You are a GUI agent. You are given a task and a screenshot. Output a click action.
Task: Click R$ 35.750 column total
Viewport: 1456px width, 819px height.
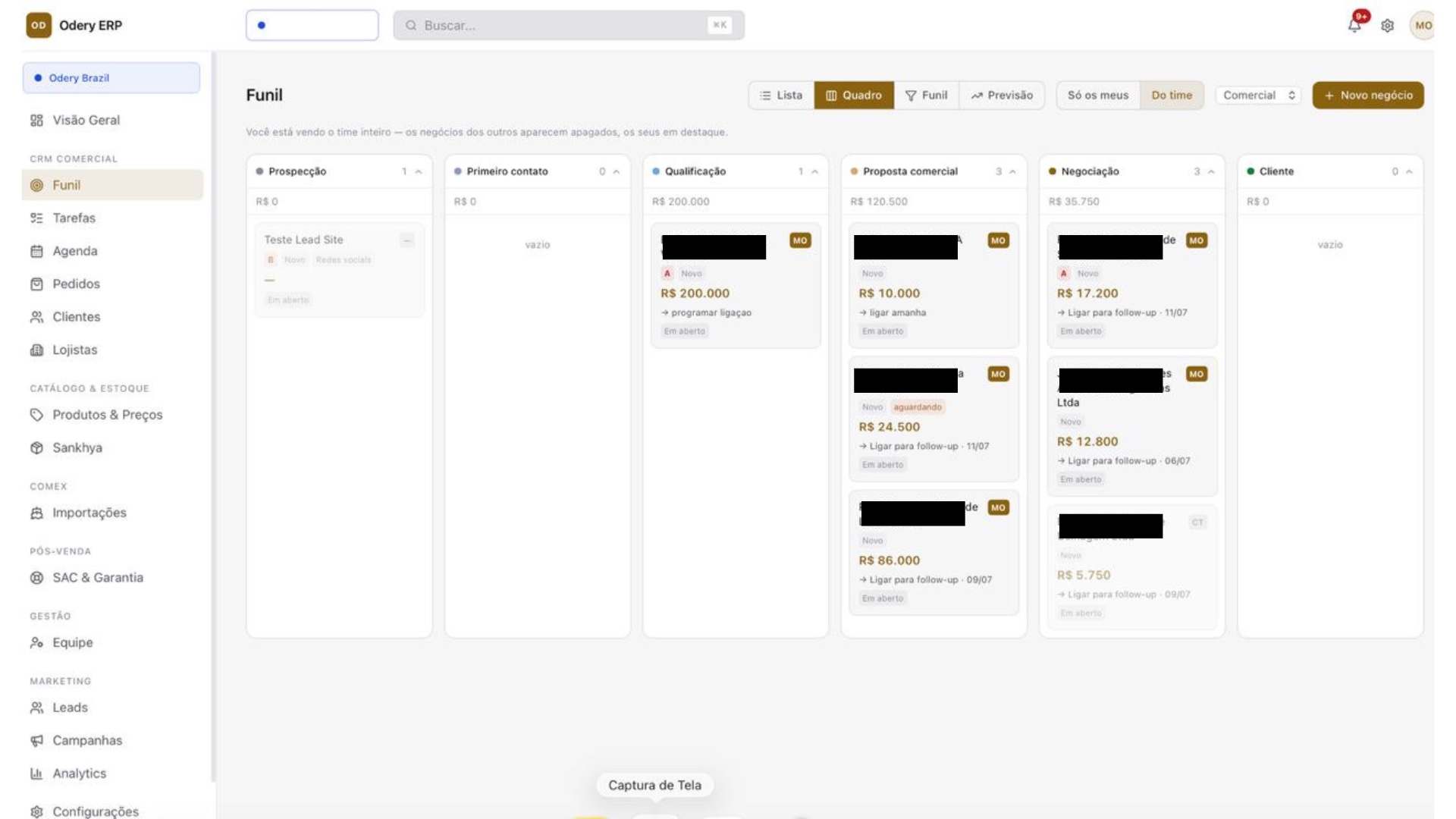1074,202
